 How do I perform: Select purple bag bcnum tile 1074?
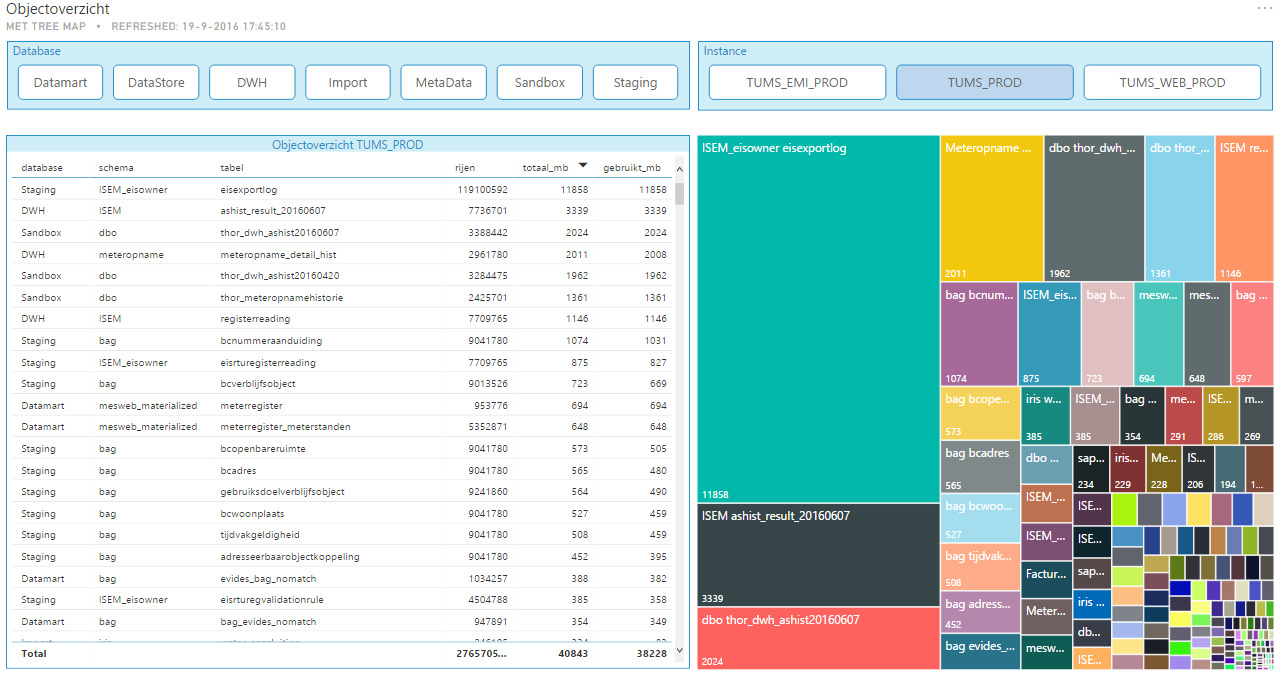979,334
